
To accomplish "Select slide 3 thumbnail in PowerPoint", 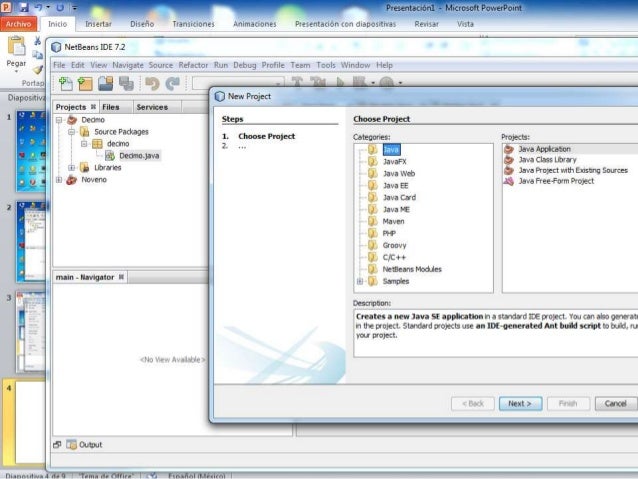I will [x=31, y=332].
